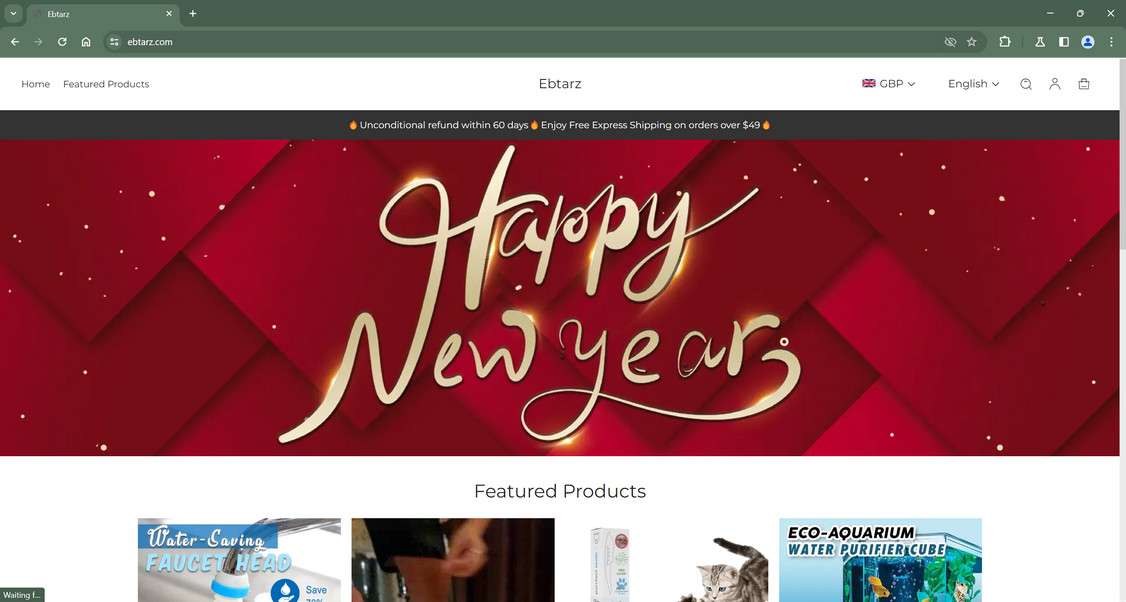Reload the page in the browser
Image resolution: width=1126 pixels, height=602 pixels.
pos(62,42)
